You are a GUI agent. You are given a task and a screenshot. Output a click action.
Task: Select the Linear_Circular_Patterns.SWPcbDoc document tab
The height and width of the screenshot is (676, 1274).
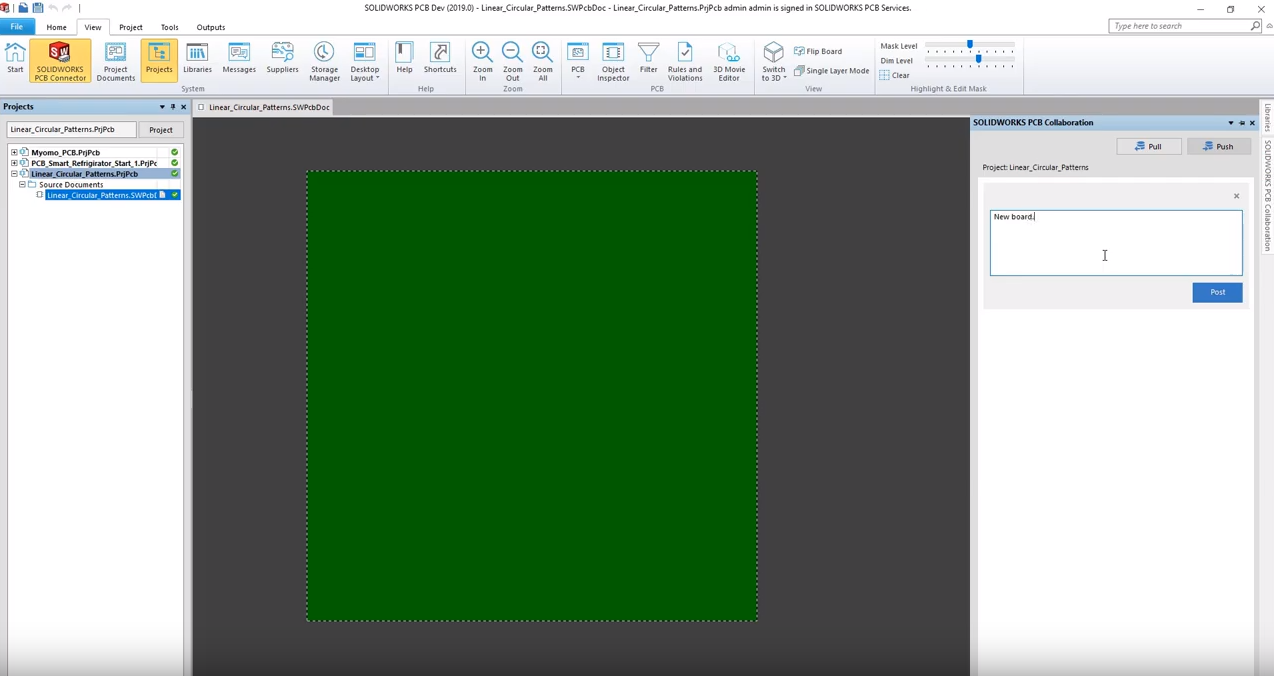click(263, 107)
